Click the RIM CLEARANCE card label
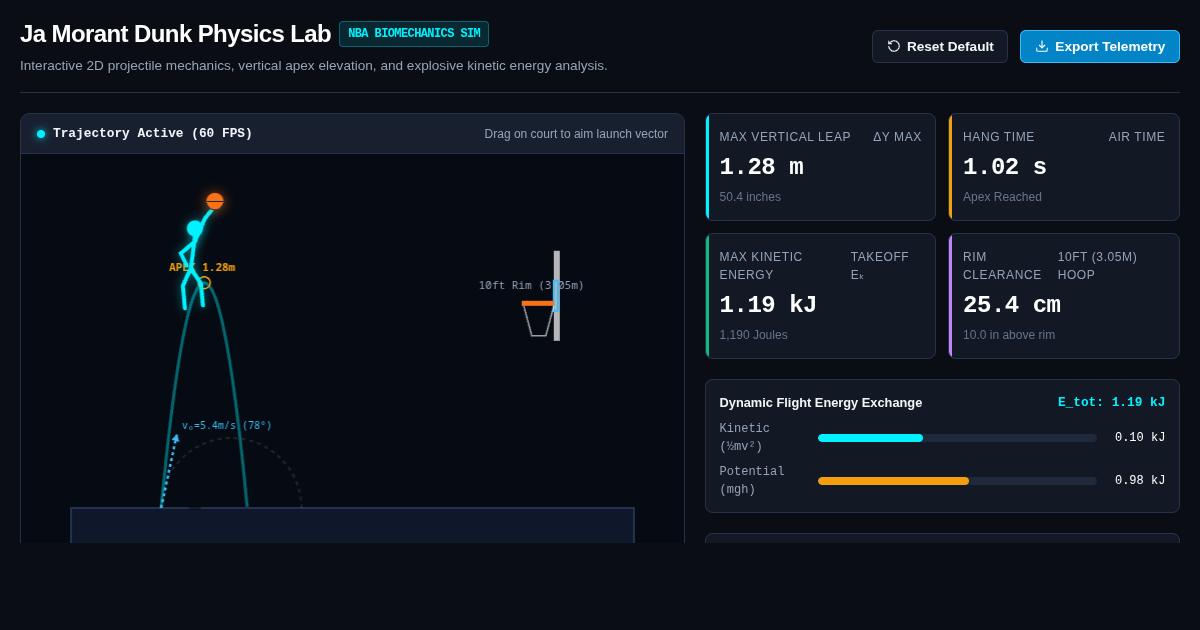Screen dimensions: 1200x630 point(1002,266)
